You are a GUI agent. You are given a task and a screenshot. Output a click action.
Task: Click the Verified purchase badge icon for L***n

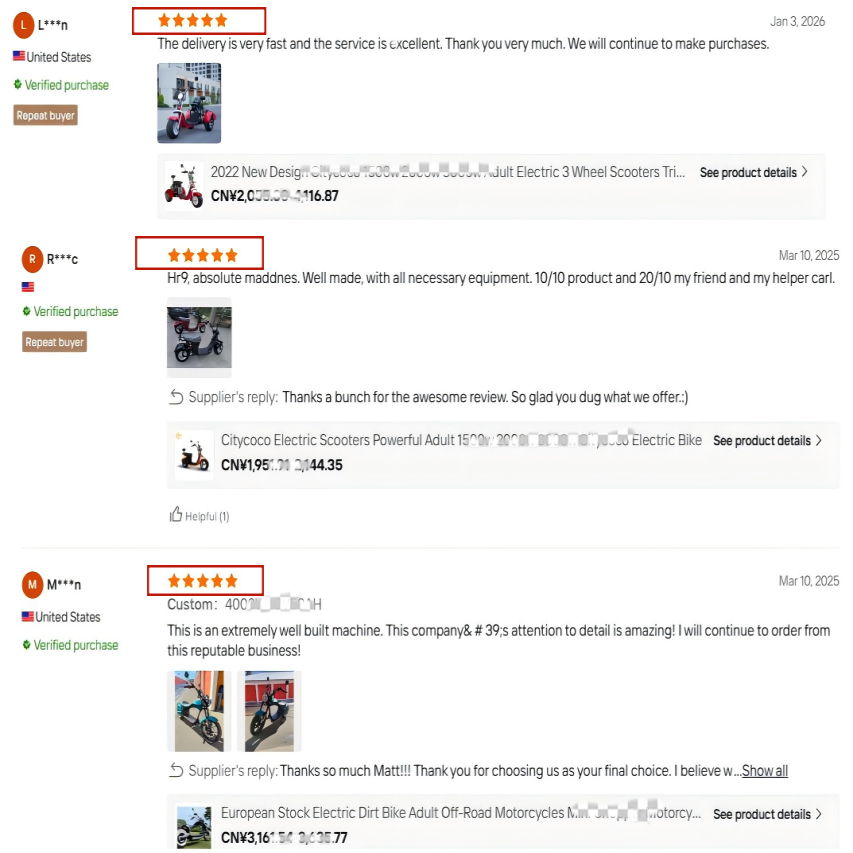point(17,84)
